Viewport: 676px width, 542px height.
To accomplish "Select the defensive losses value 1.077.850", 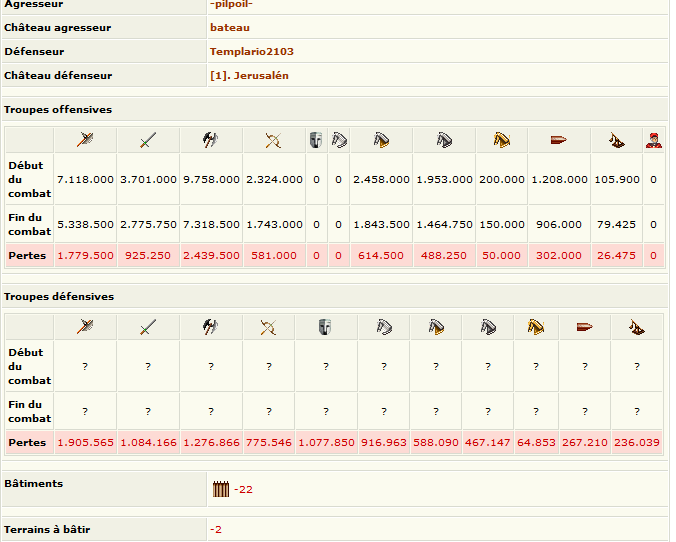I will pyautogui.click(x=326, y=442).
